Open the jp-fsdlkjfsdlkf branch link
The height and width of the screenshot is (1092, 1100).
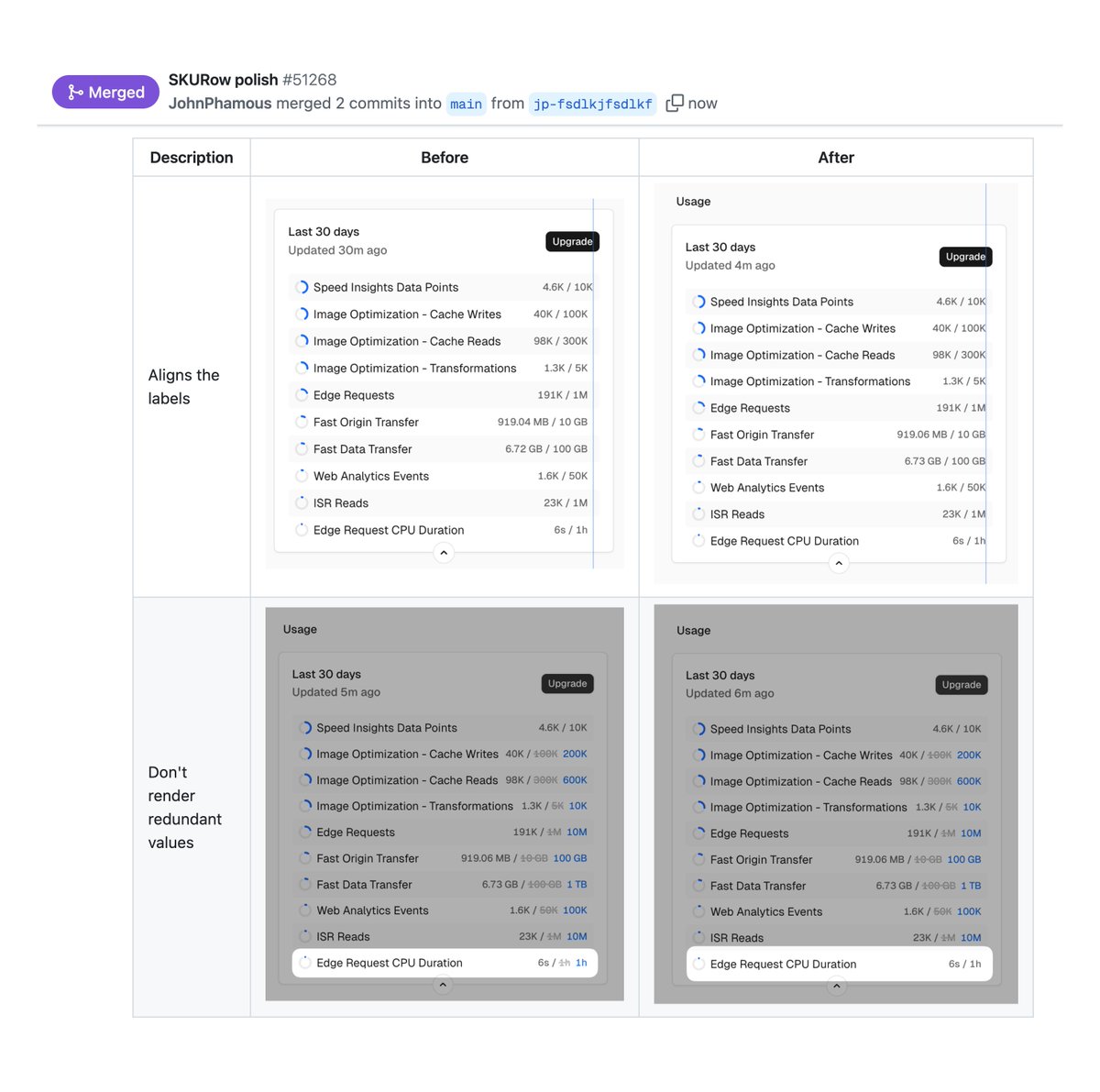pos(592,104)
